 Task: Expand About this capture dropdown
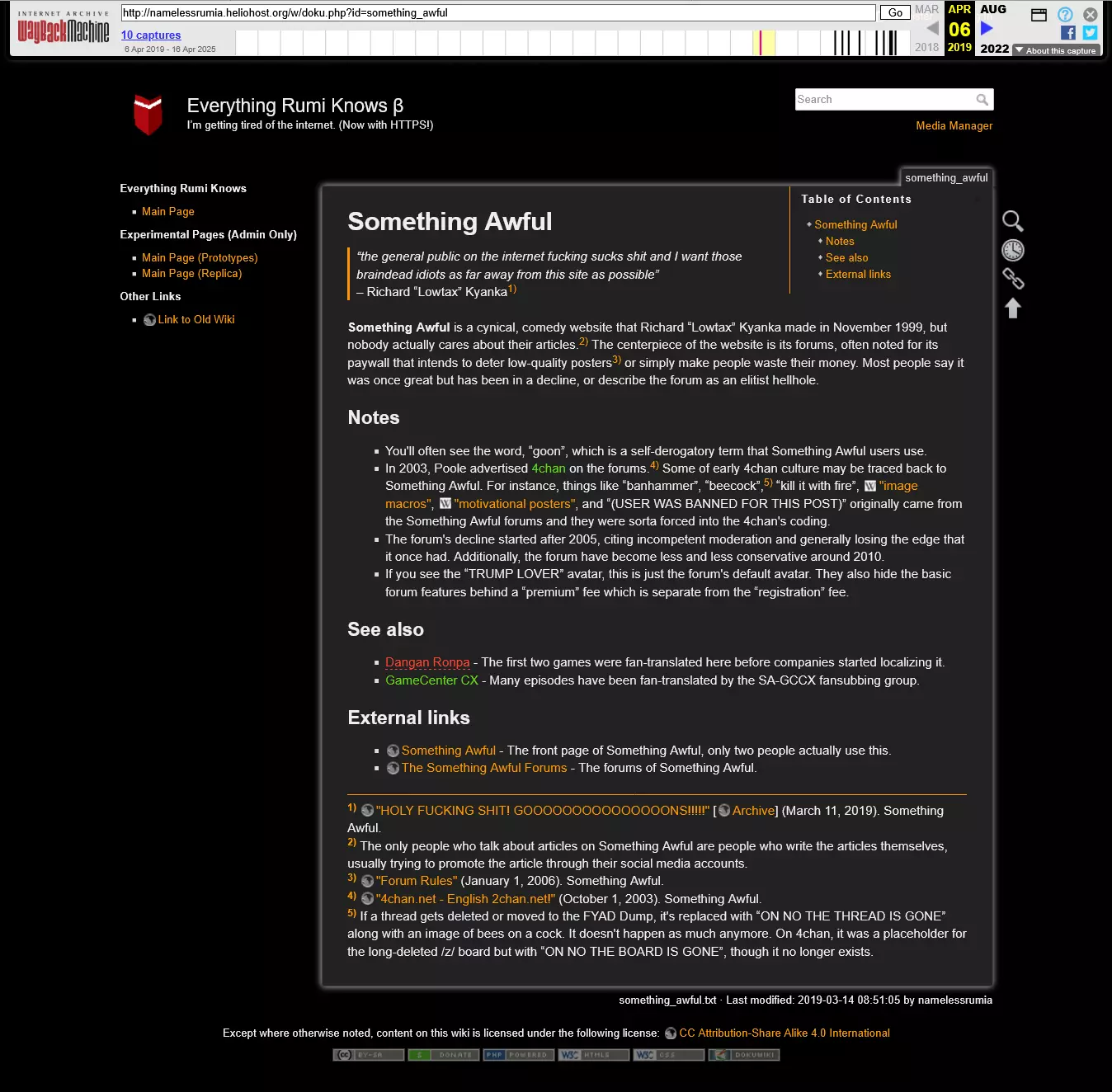(x=1057, y=50)
